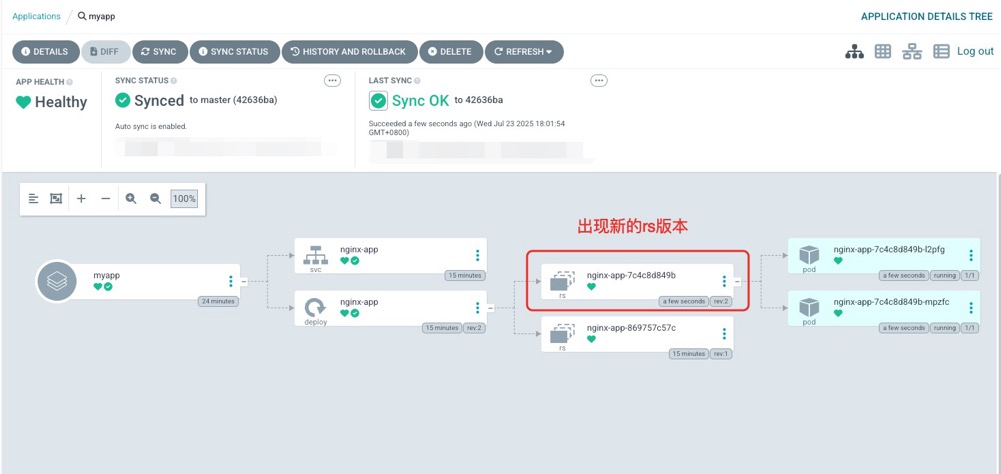Switch to the list view icon
Screen dimensions: 1001x474
click(x=941, y=52)
